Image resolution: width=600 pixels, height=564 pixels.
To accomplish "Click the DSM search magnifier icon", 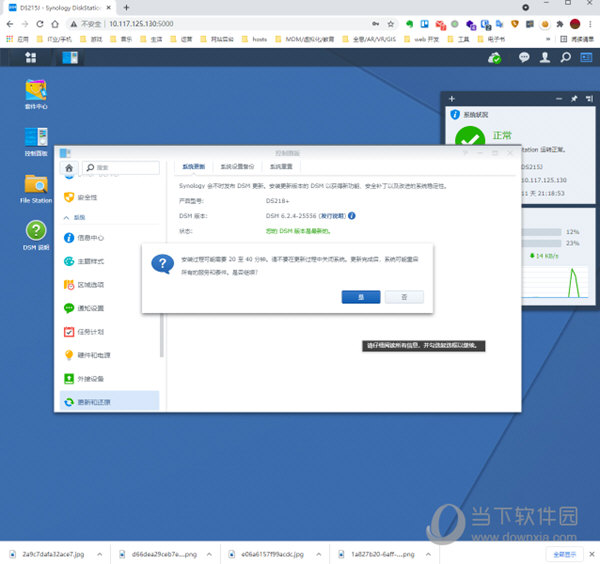I will (566, 57).
